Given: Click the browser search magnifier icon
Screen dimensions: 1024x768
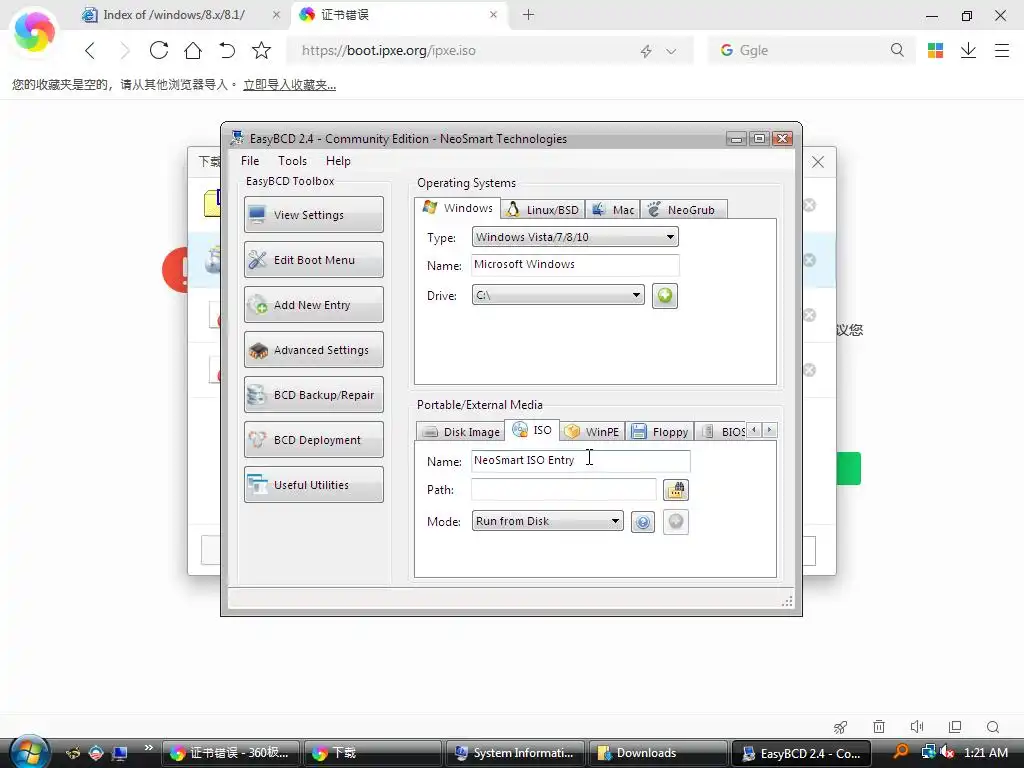Looking at the screenshot, I should 897,50.
